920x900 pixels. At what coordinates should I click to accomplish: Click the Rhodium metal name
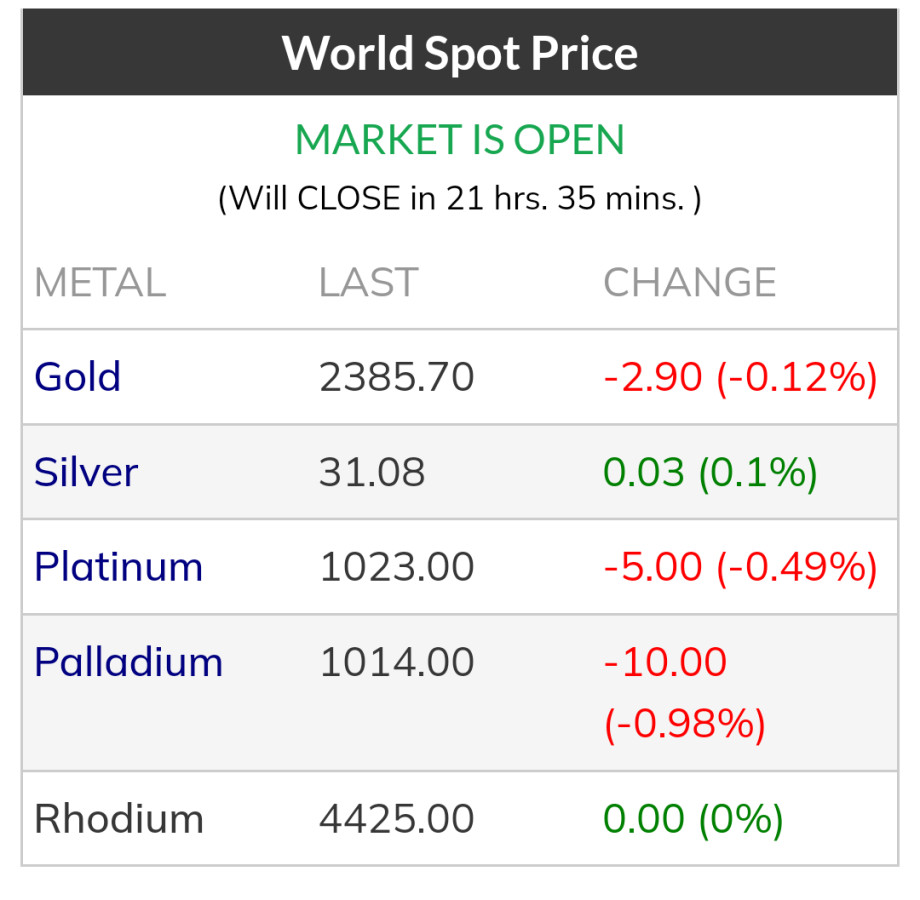pyautogui.click(x=118, y=819)
